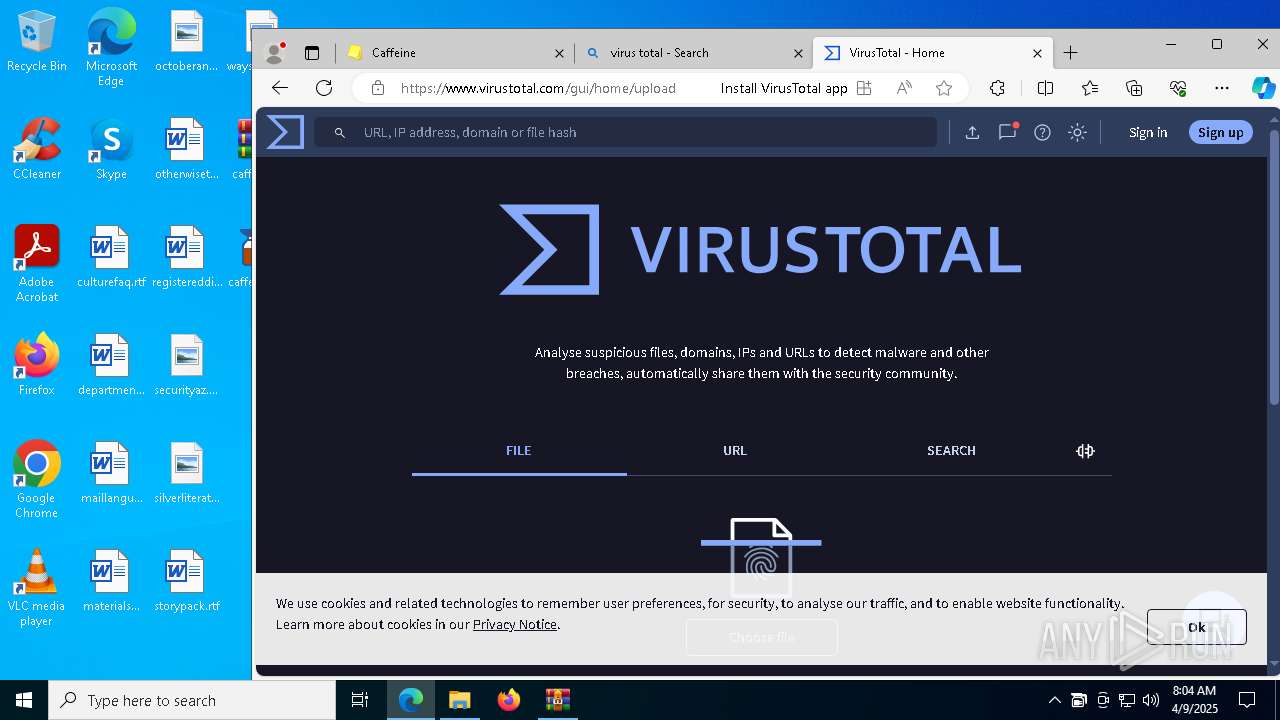Close the virus total - Search tab
Screen dimensions: 1280x720
coord(798,53)
